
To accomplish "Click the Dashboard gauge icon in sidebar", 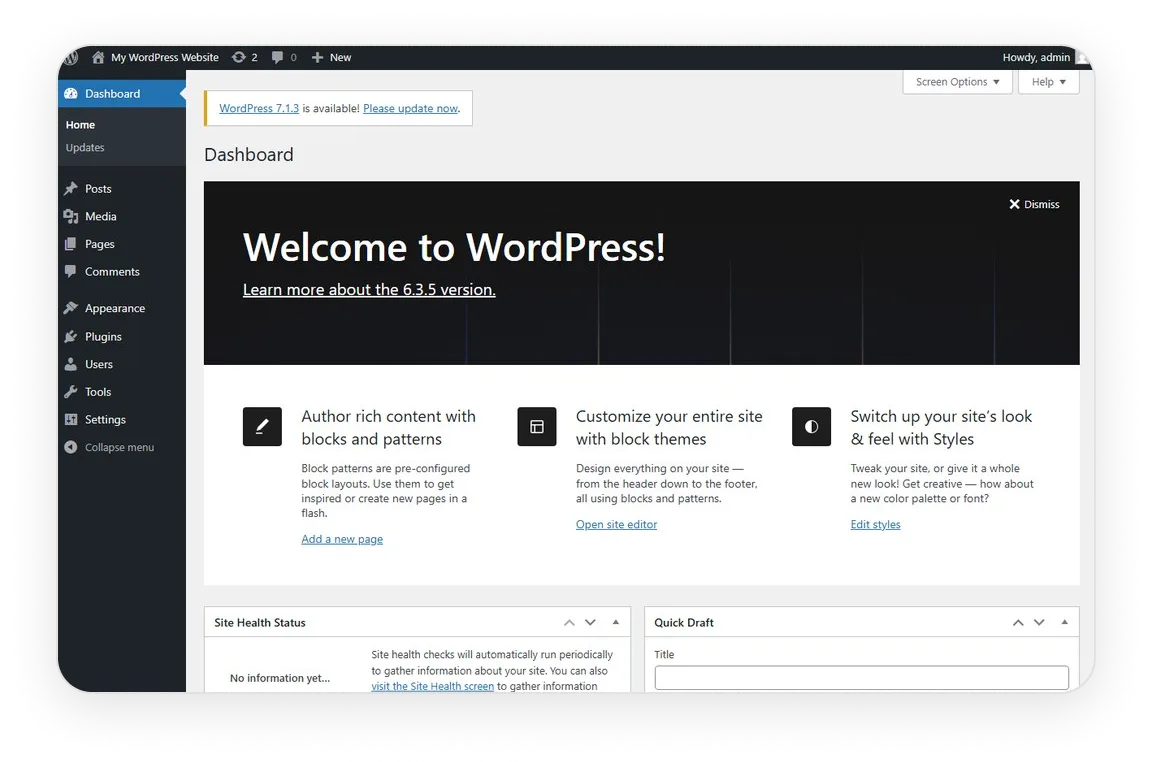I will [x=71, y=93].
